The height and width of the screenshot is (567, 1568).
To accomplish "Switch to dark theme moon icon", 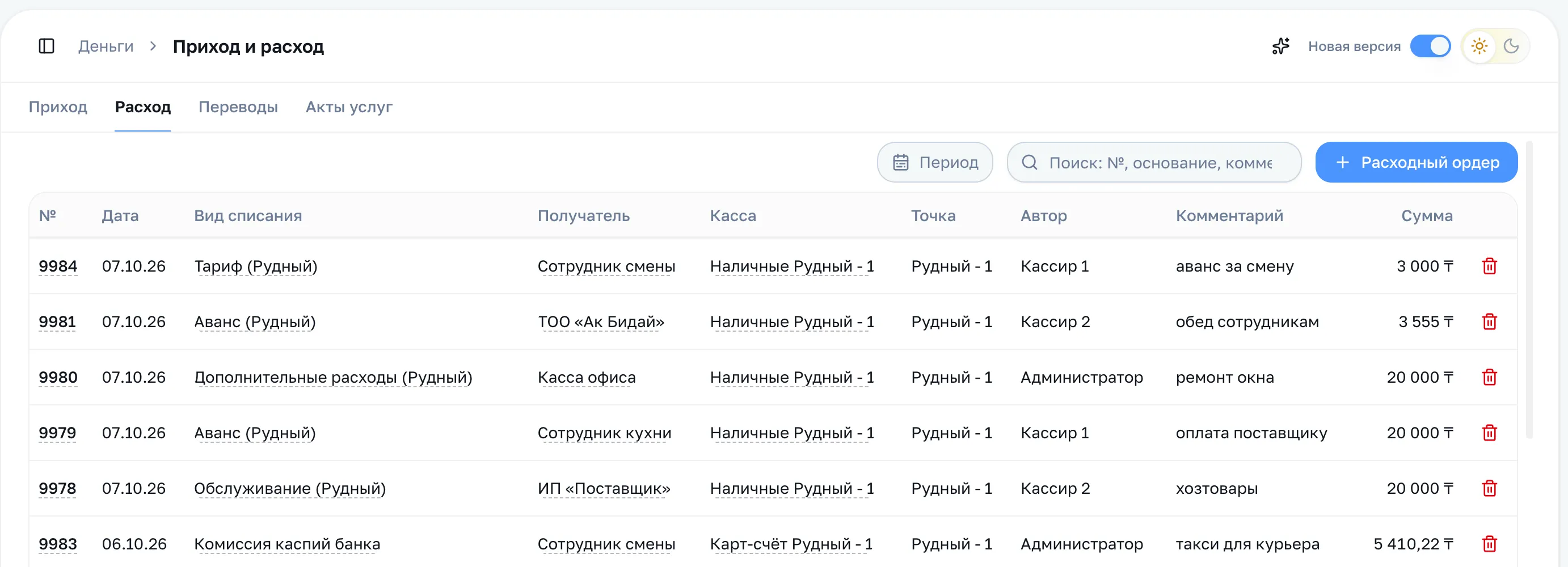I will (x=1511, y=46).
